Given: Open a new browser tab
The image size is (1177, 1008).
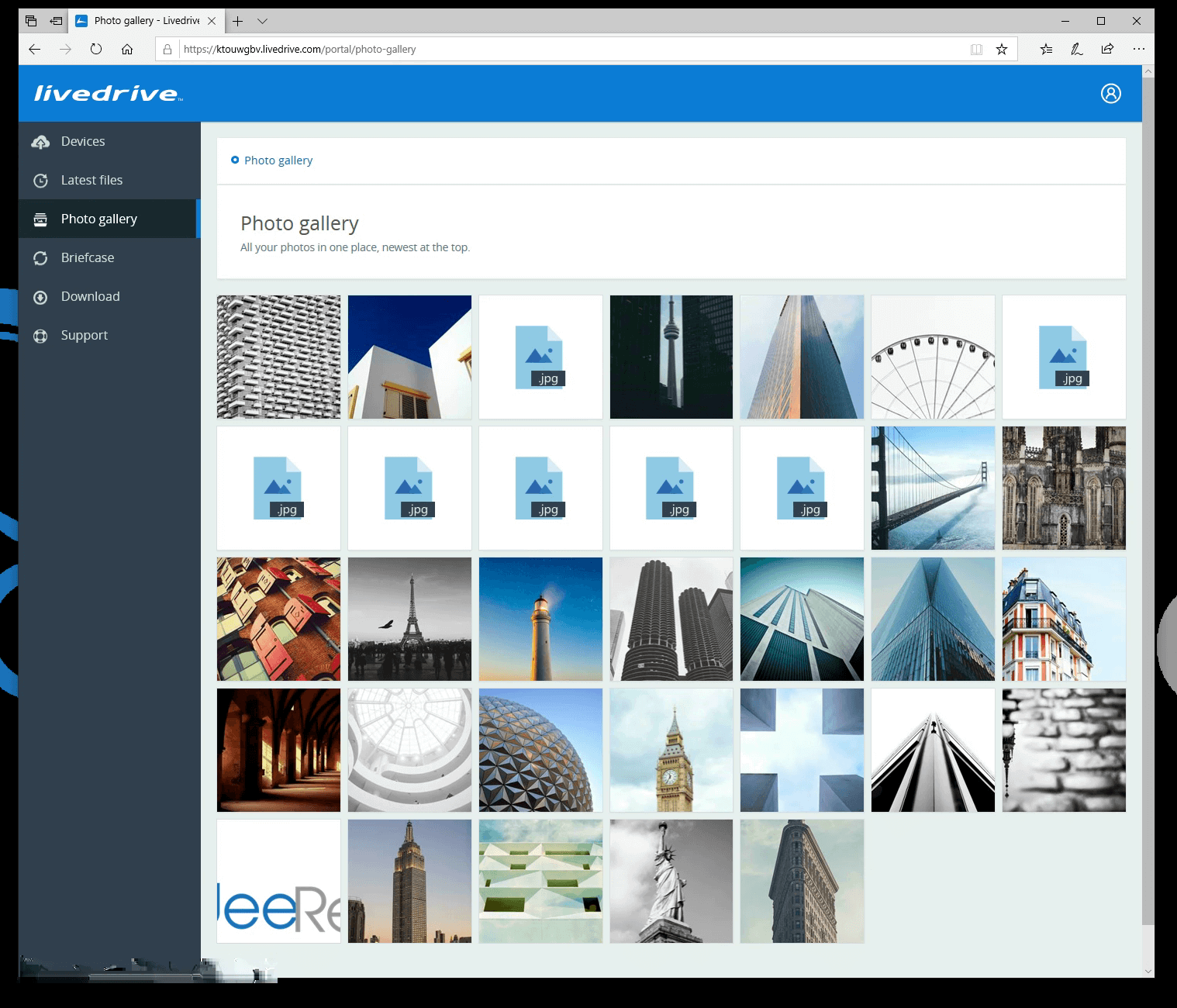Looking at the screenshot, I should click(x=238, y=21).
